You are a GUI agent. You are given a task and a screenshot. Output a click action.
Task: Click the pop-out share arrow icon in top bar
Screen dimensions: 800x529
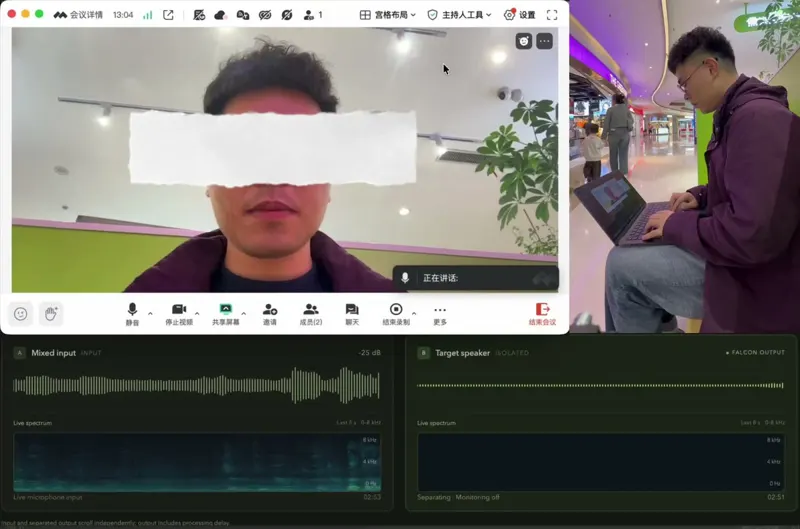pos(168,15)
